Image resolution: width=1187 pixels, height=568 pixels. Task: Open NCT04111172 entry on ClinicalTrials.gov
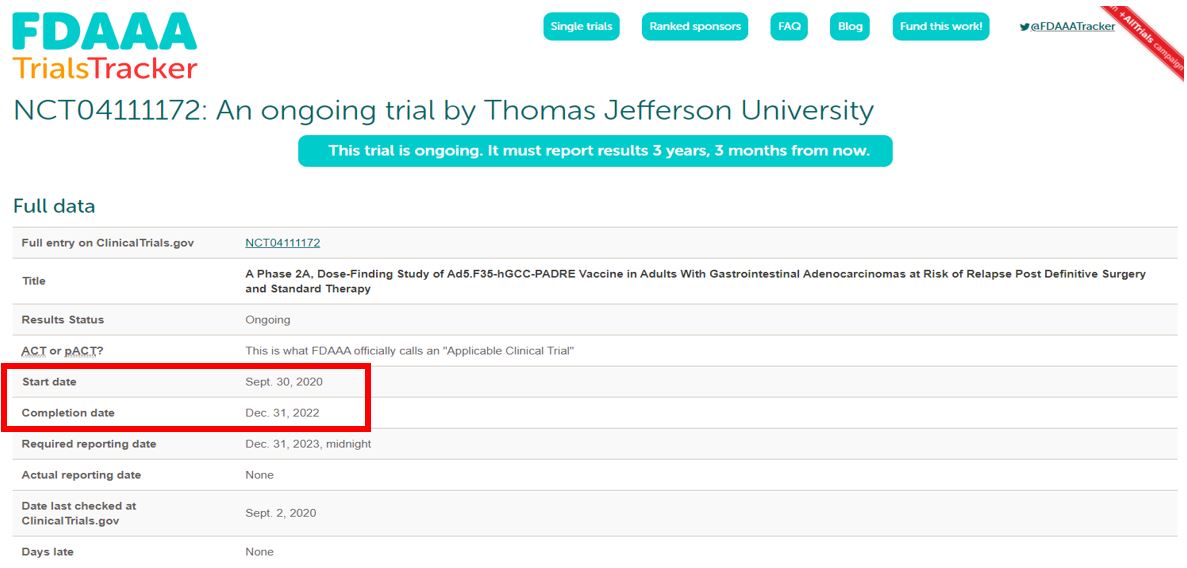click(282, 243)
